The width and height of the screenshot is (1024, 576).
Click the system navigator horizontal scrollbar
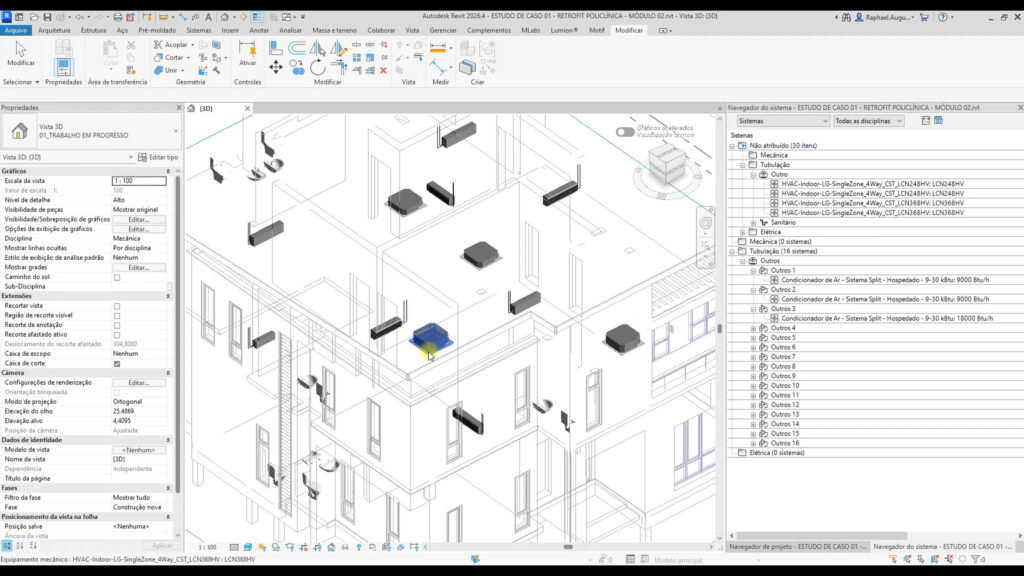(x=822, y=536)
